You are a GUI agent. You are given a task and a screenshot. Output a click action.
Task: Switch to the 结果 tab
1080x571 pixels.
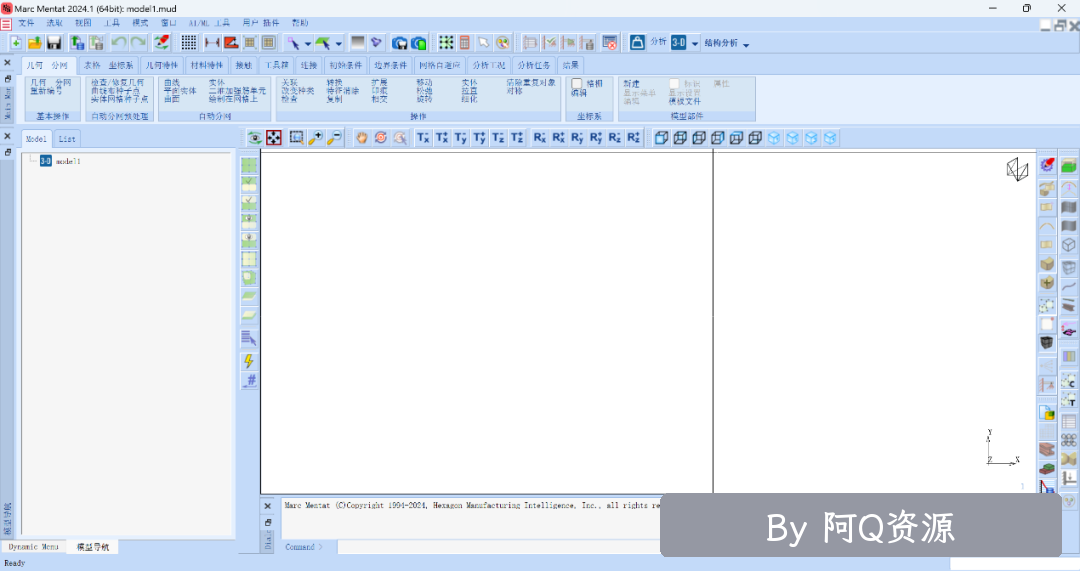click(570, 65)
